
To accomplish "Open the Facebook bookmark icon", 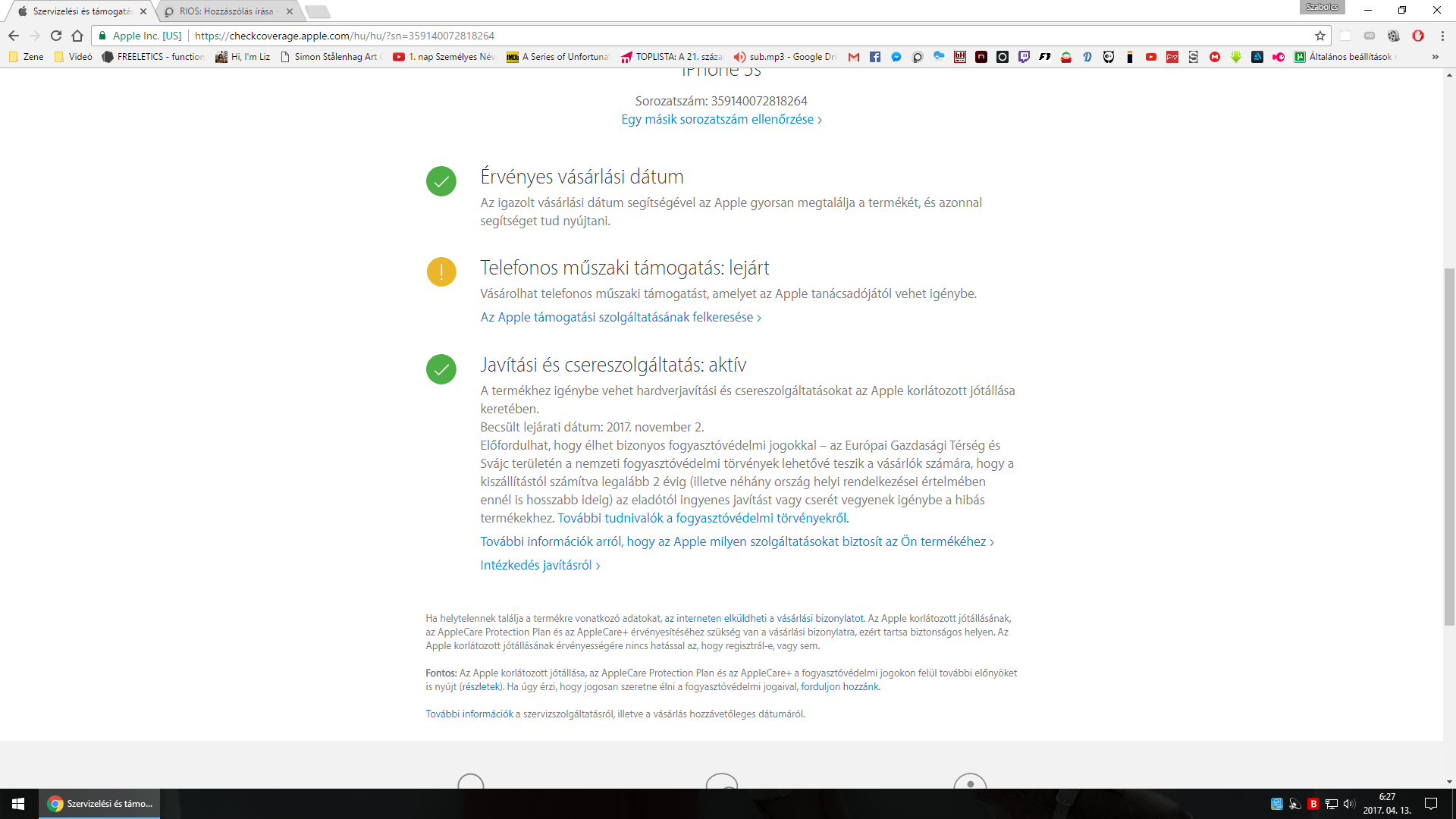I will 875,57.
